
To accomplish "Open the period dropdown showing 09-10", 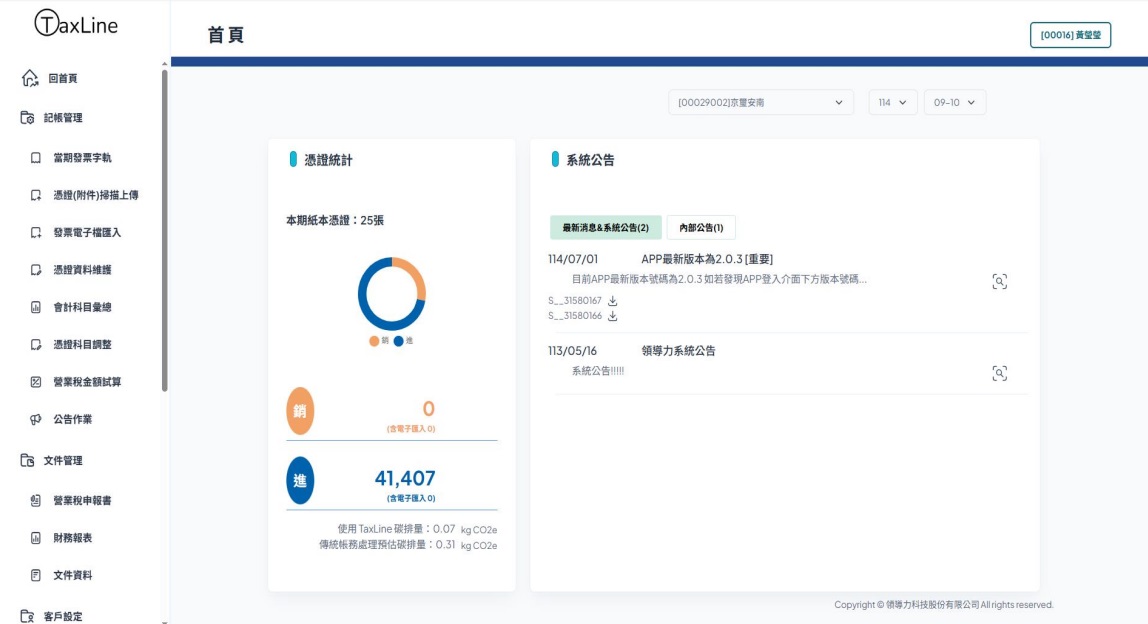I will click(x=954, y=102).
